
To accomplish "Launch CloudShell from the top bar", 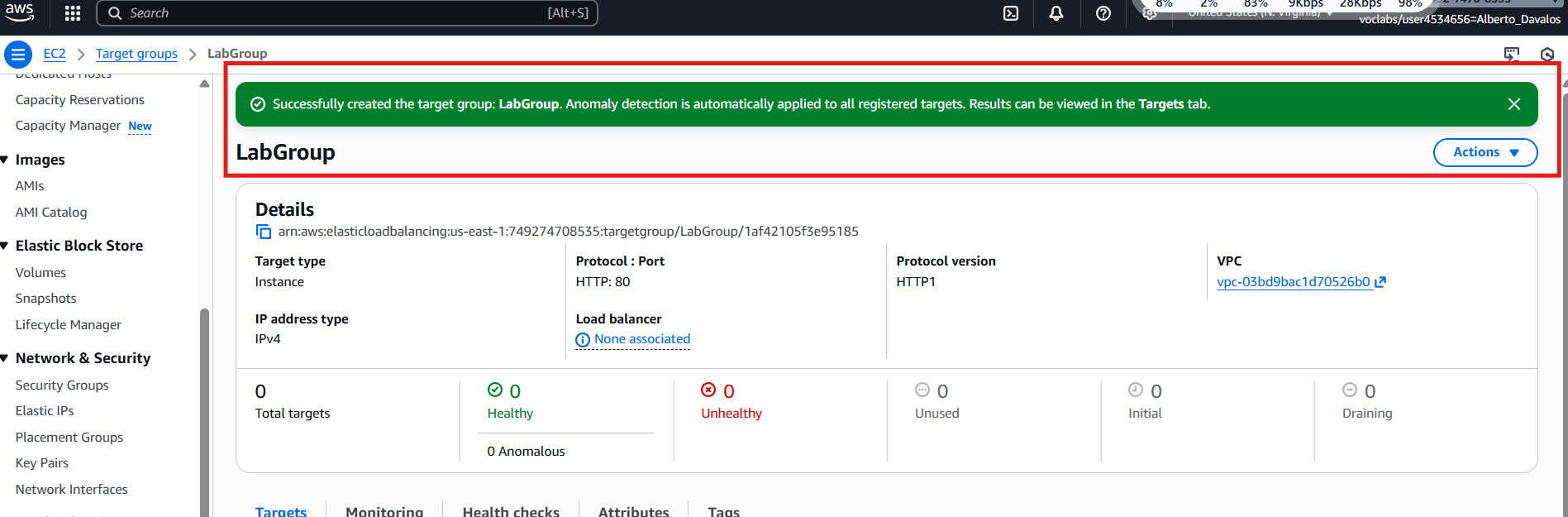I will tap(1011, 13).
